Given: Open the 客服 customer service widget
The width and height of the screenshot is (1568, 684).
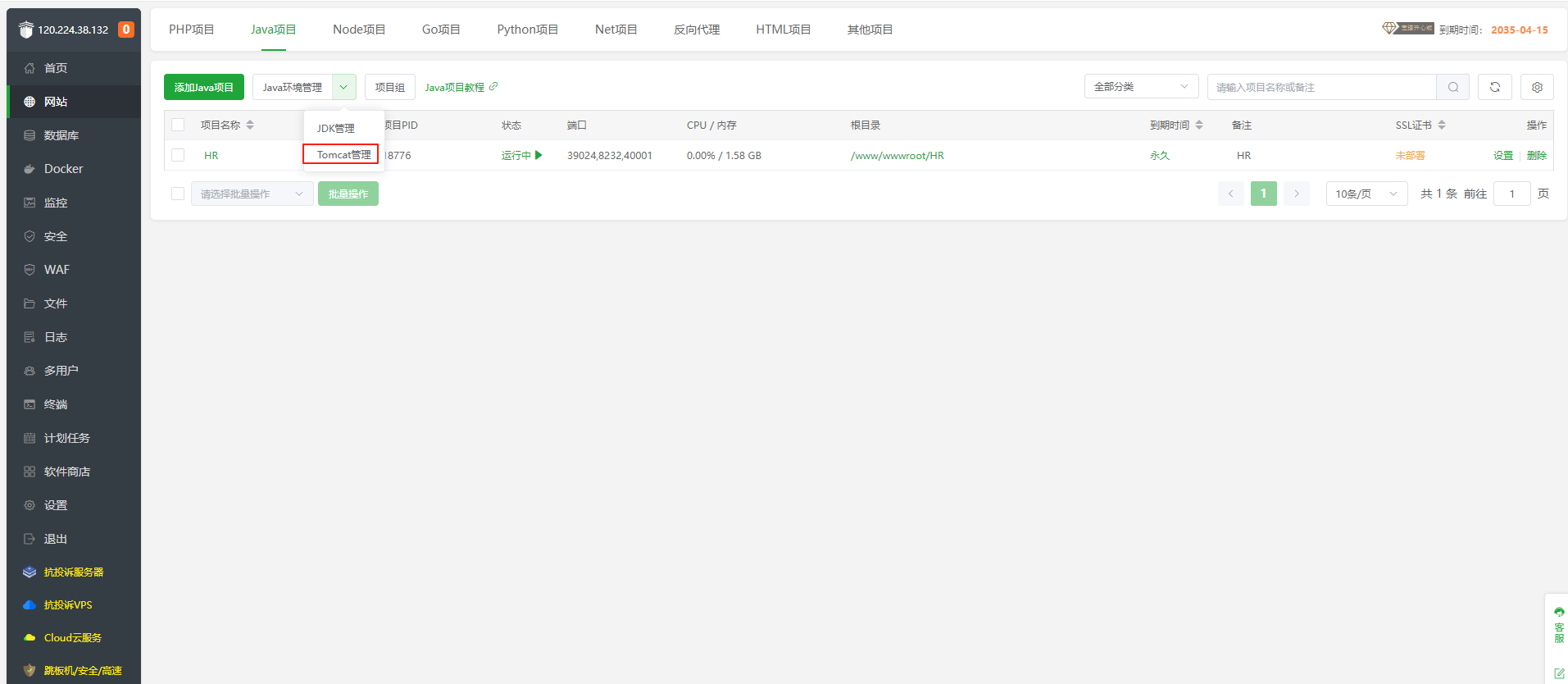Looking at the screenshot, I should (1558, 627).
